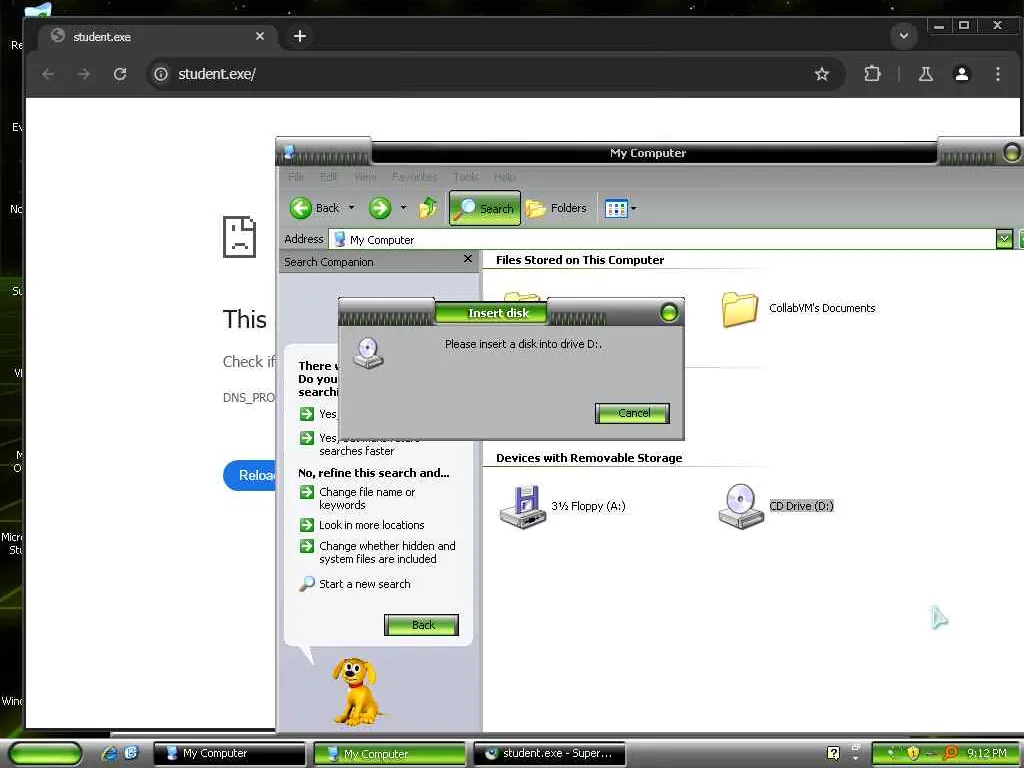Open a new Chrome tab
Viewport: 1024px width, 768px height.
click(x=300, y=36)
